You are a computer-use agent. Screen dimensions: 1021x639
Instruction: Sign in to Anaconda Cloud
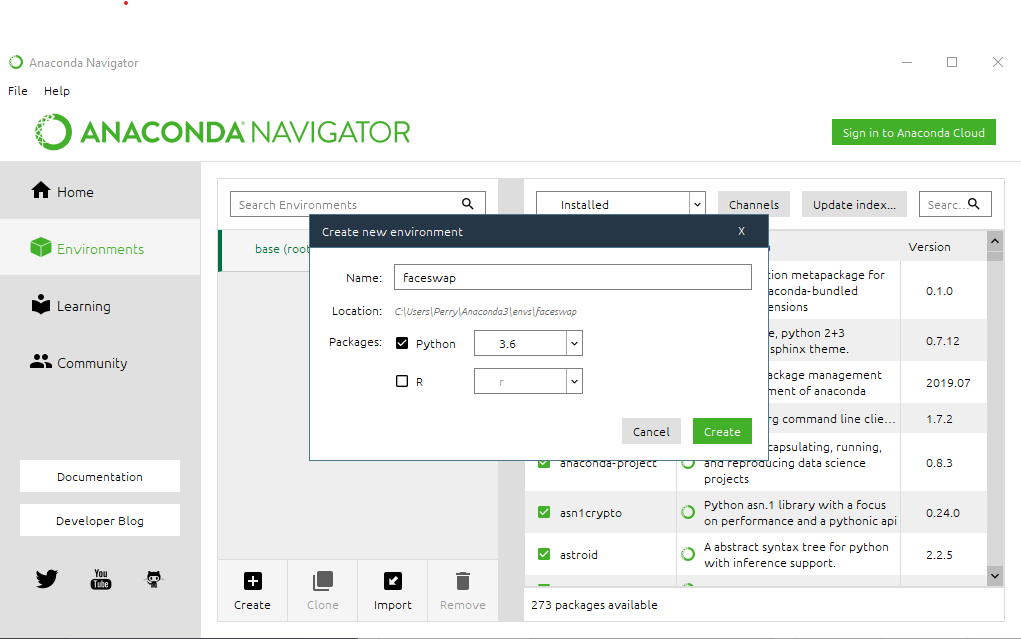pos(914,132)
